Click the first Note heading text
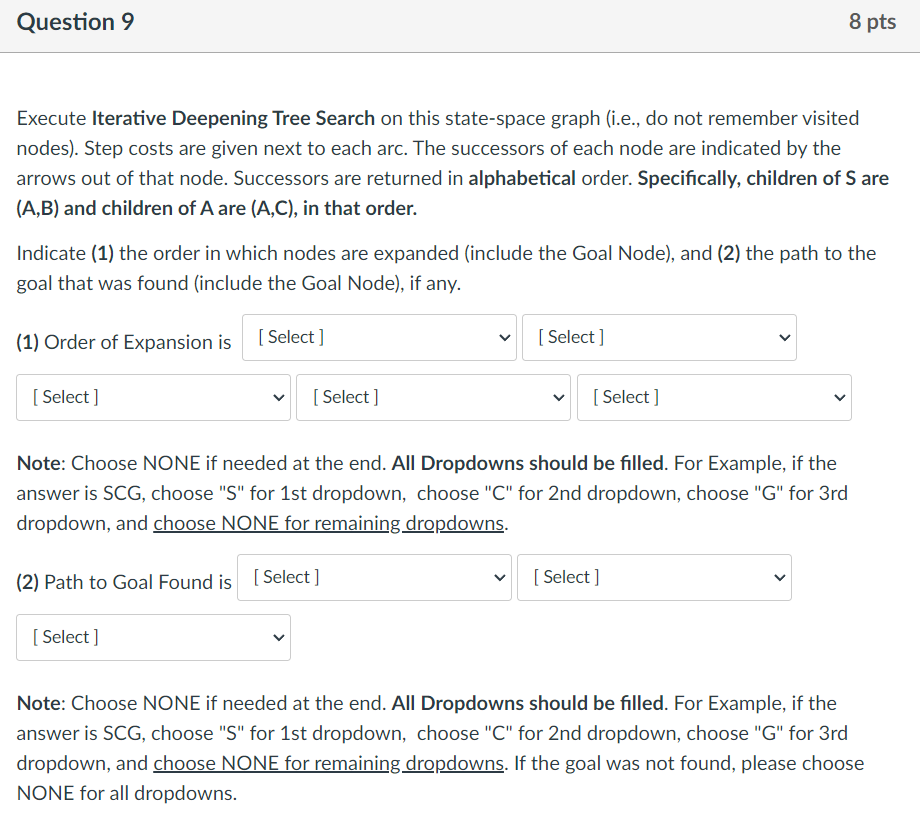The image size is (920, 820). pos(36,463)
